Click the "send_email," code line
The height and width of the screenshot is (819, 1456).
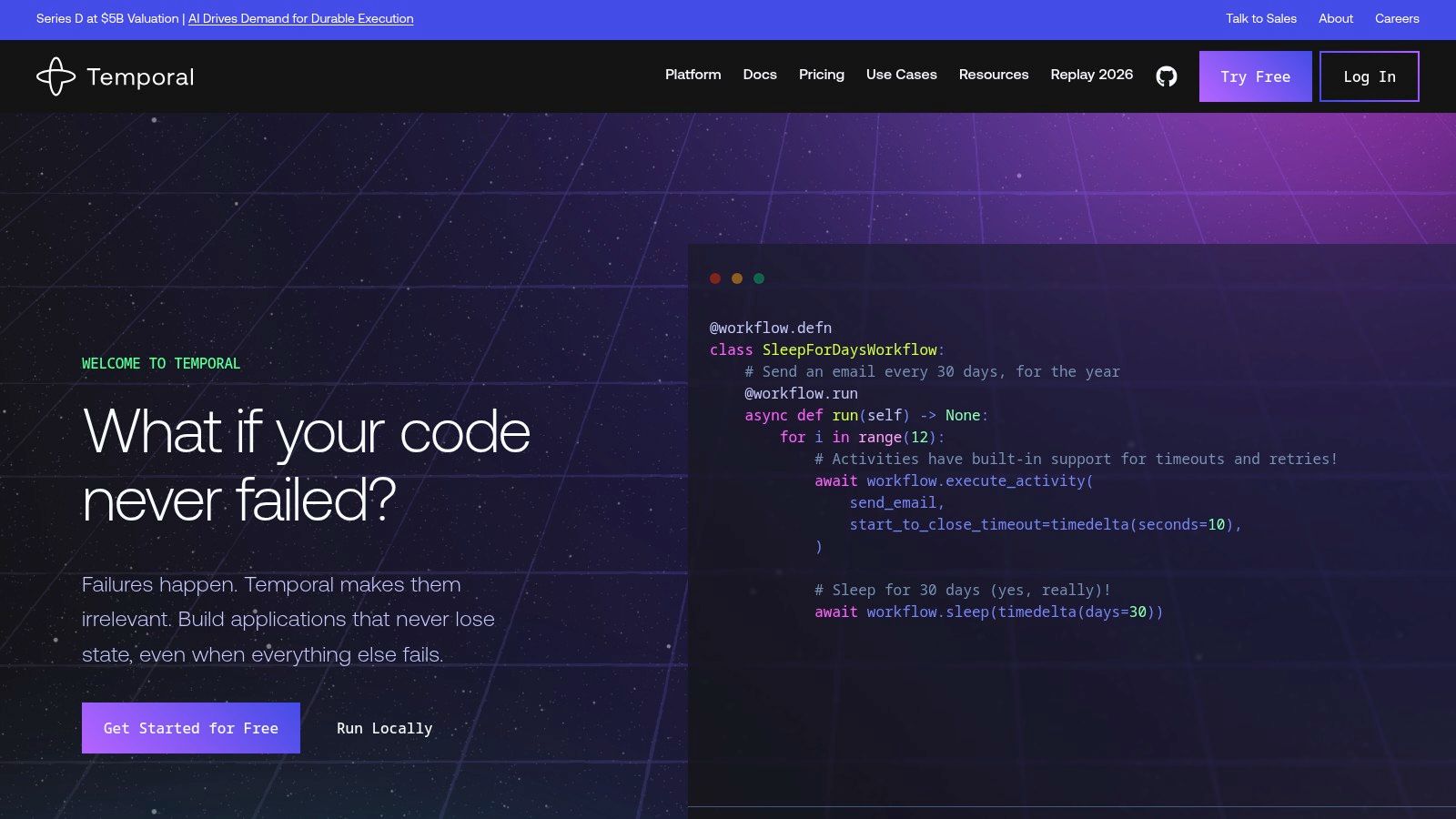point(897,502)
